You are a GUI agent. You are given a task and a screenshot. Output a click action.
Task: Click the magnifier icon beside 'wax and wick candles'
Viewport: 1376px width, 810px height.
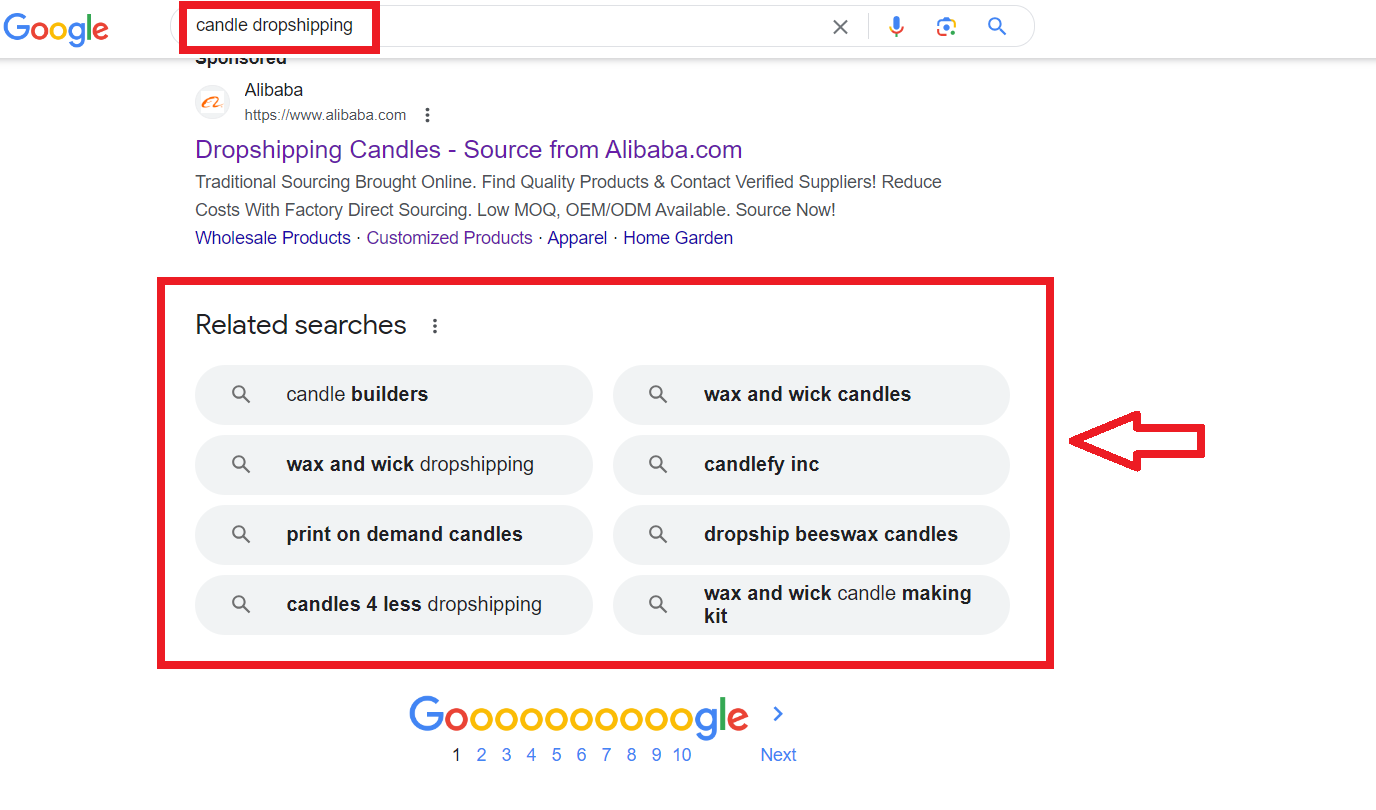click(x=657, y=394)
